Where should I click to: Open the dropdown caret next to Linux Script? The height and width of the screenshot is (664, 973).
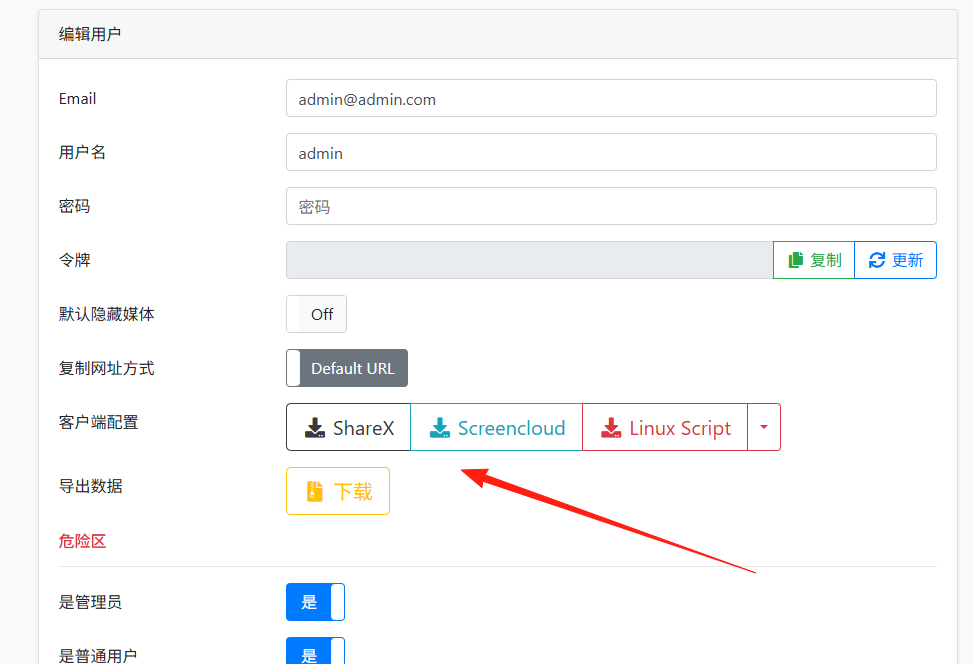click(764, 427)
